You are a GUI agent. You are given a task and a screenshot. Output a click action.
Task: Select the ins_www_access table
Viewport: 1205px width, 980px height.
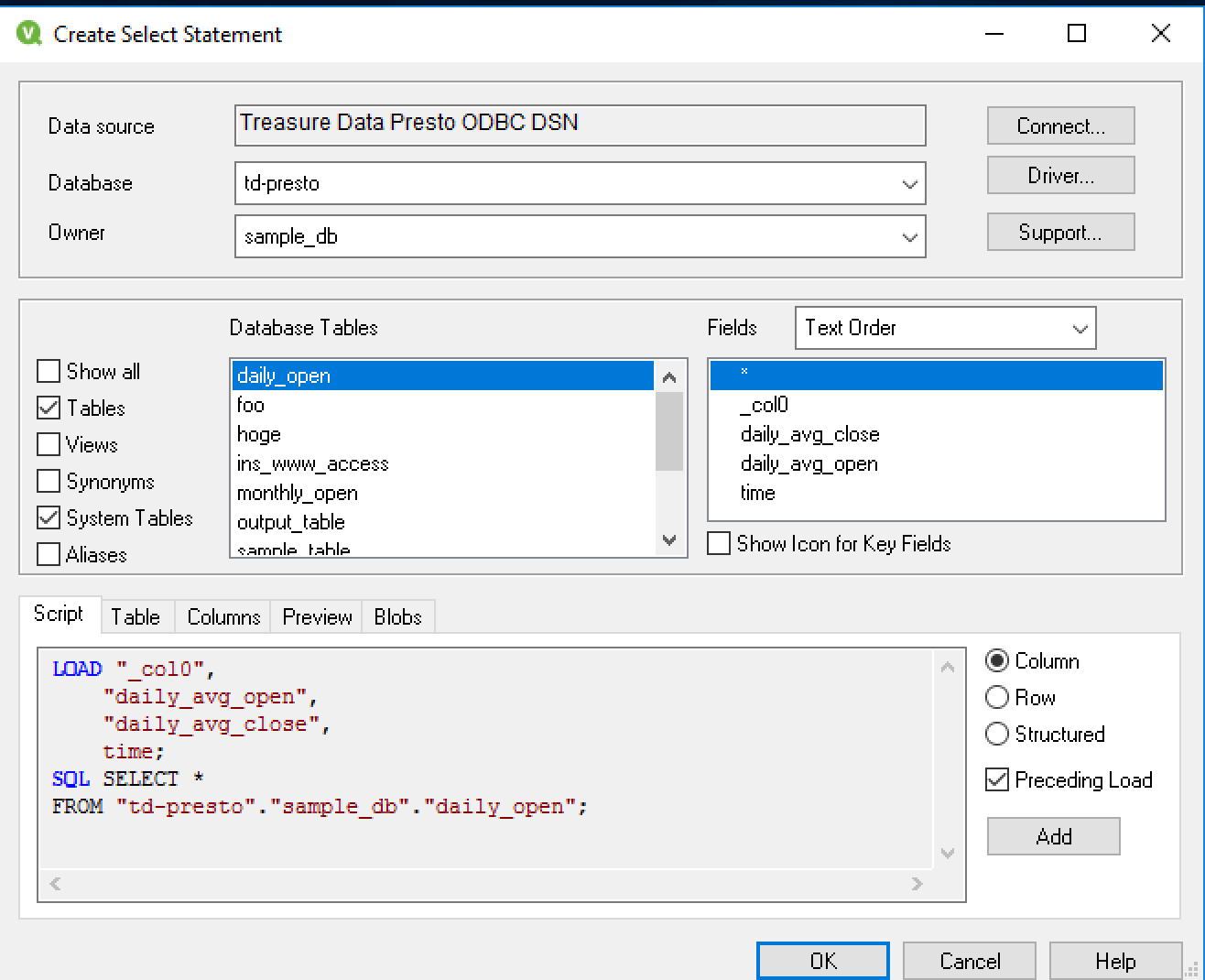coord(443,463)
